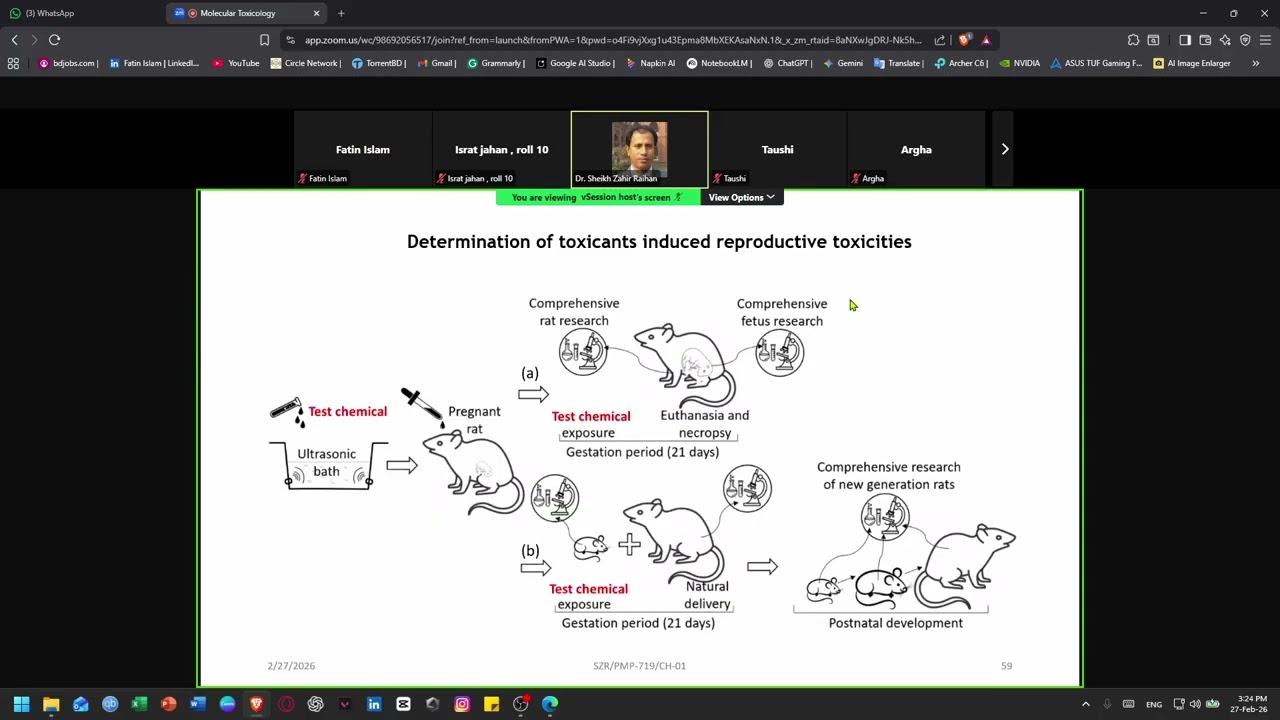The height and width of the screenshot is (720, 1280).
Task: Expand the View Options dropdown
Action: 741,197
